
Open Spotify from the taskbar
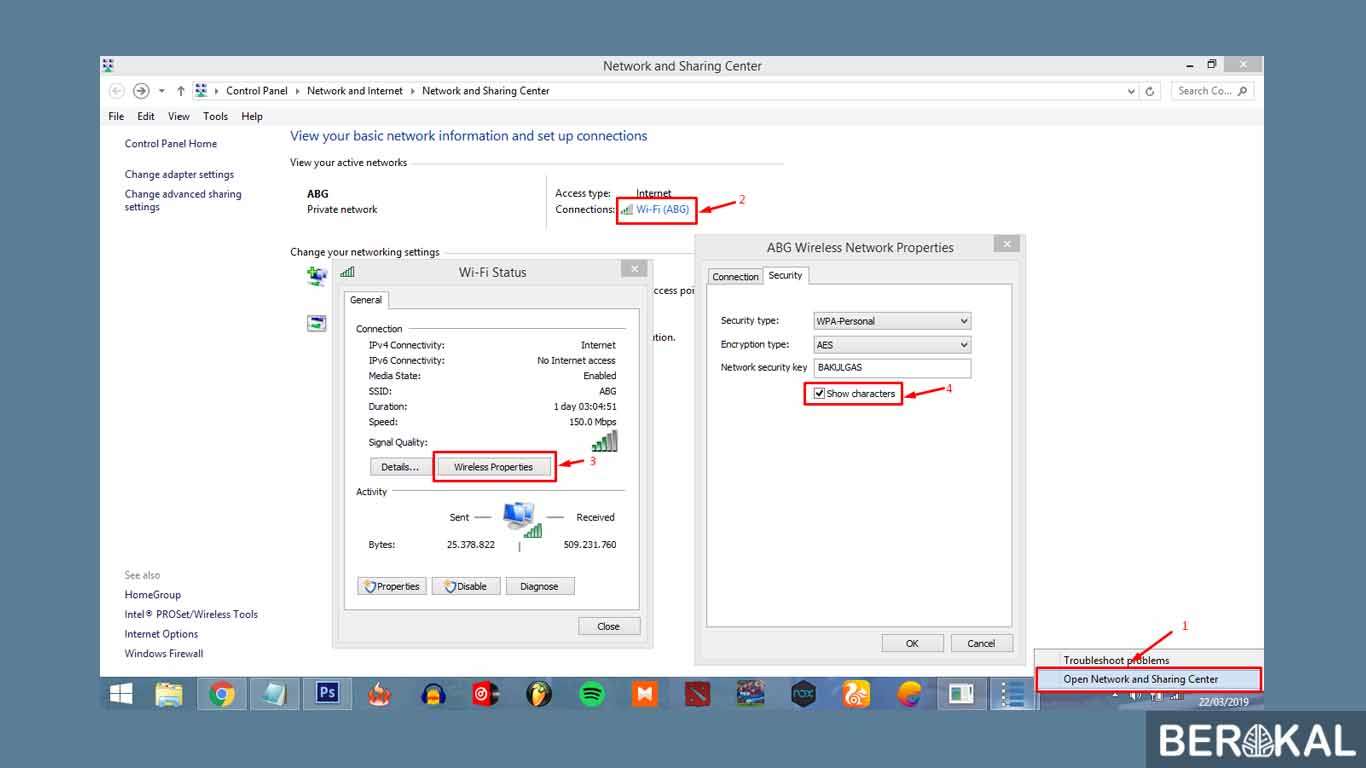tap(592, 694)
